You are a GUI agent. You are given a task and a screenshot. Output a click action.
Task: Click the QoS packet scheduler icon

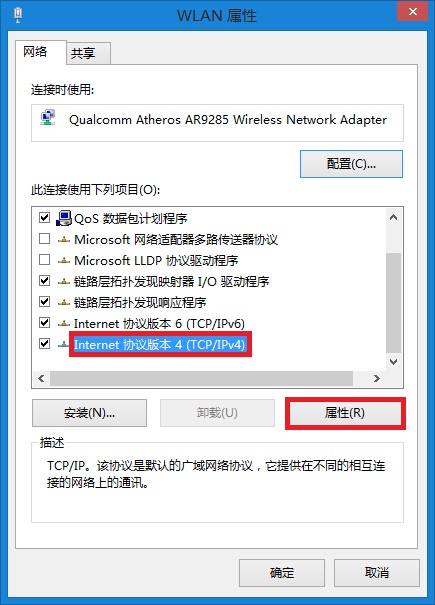(64, 218)
